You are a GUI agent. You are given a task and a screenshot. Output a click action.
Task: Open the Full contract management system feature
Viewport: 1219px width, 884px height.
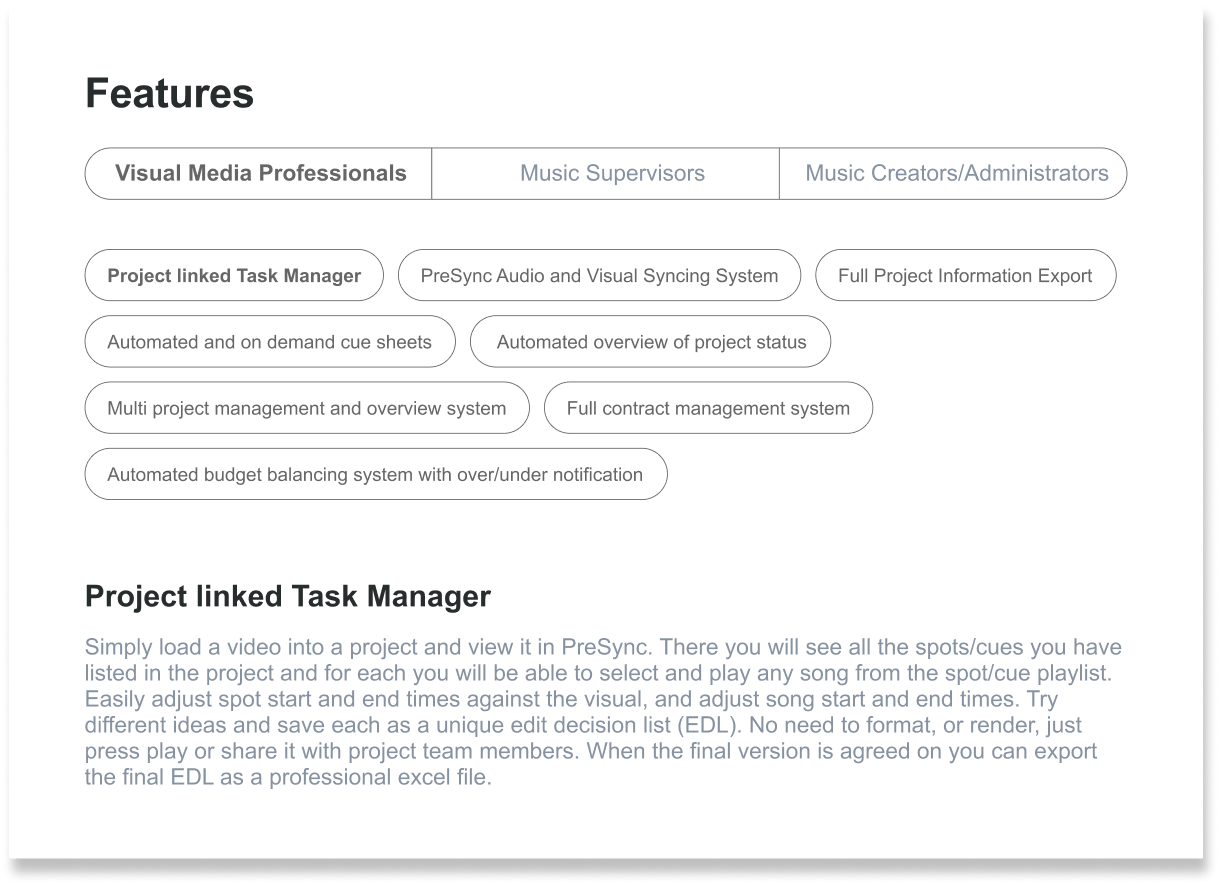(707, 408)
